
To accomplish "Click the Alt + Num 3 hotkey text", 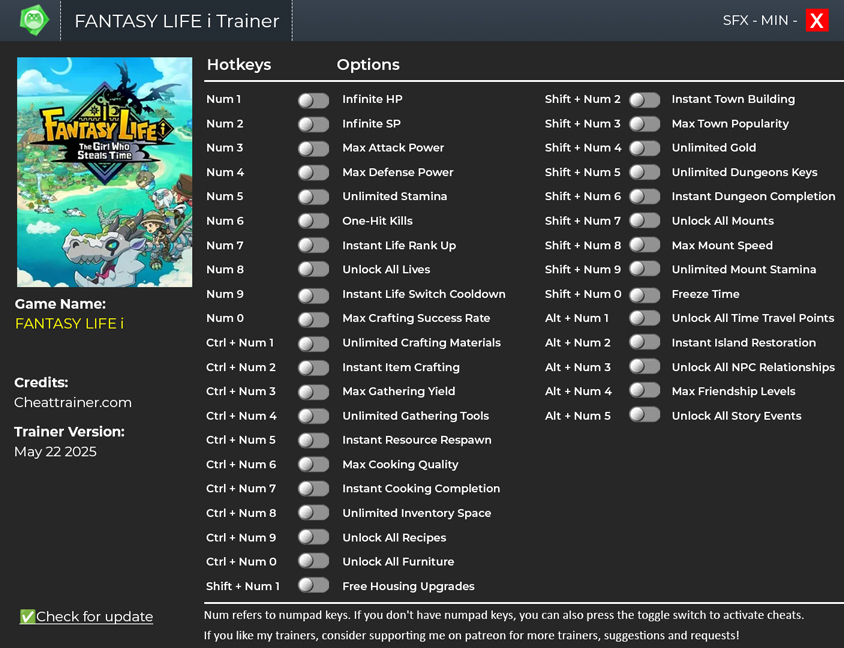I will coord(578,367).
